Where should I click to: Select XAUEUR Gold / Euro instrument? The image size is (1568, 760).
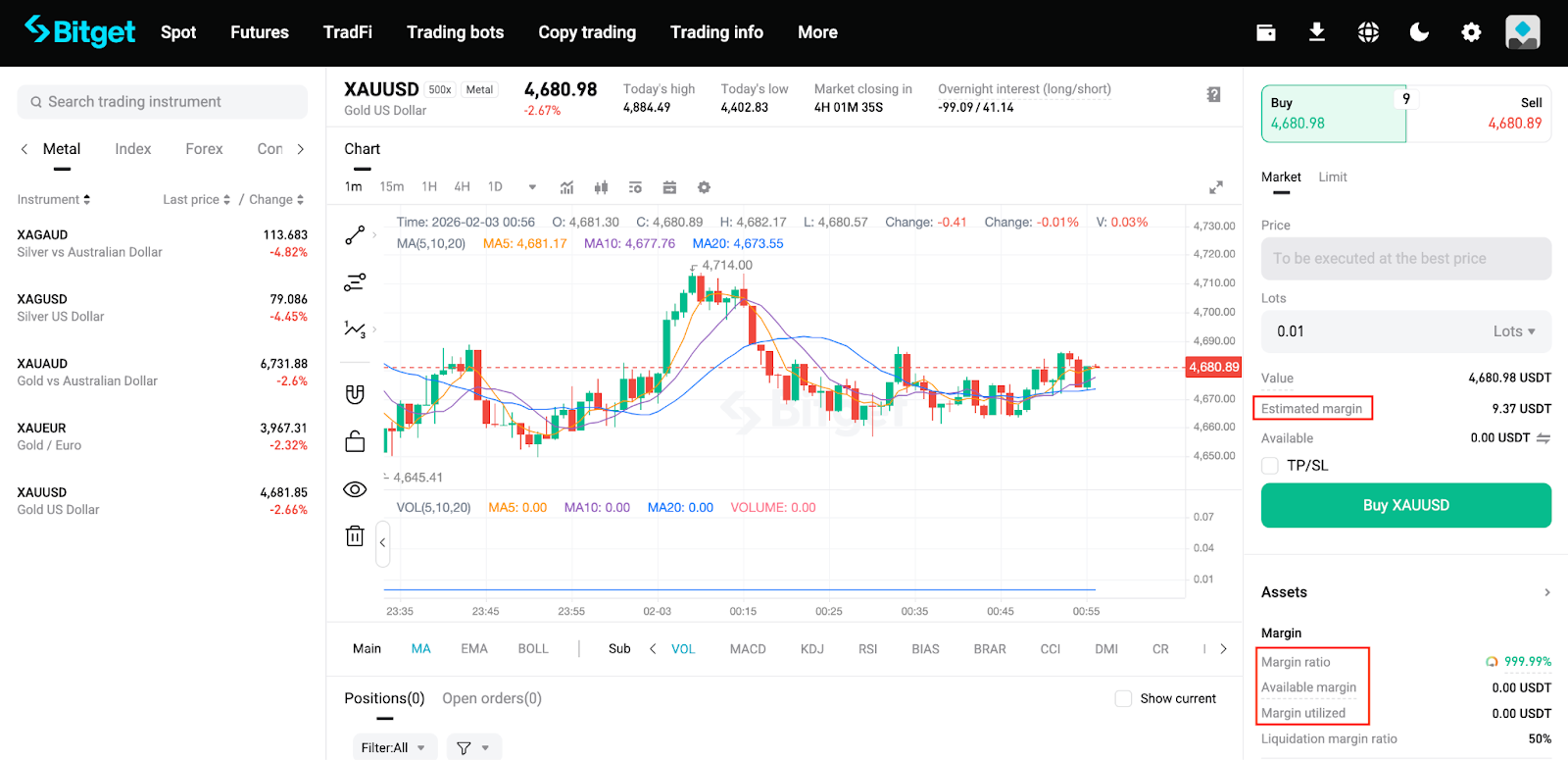(x=162, y=436)
